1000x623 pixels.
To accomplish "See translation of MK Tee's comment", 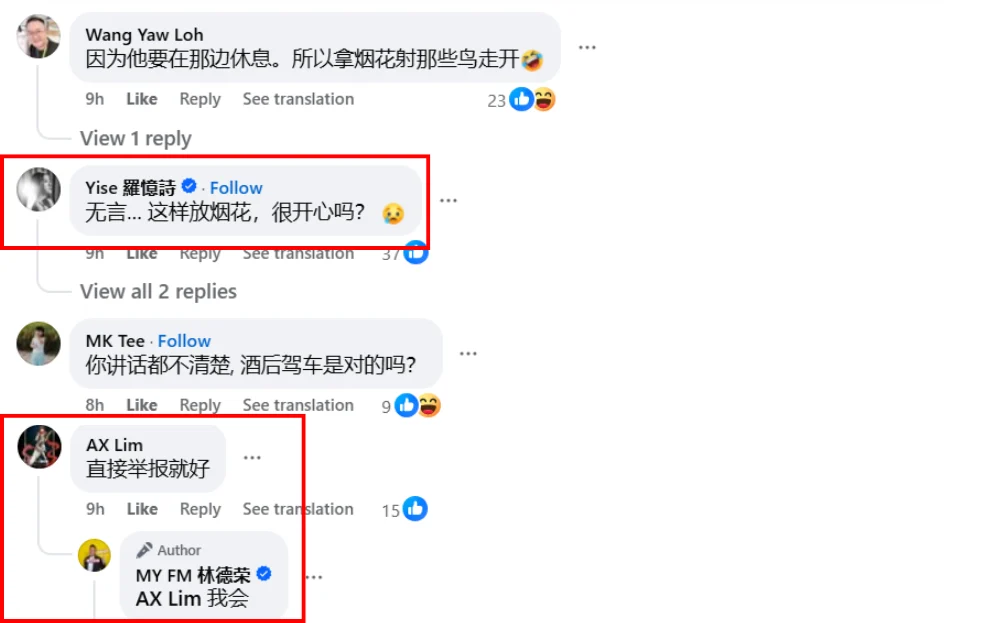I will point(298,405).
